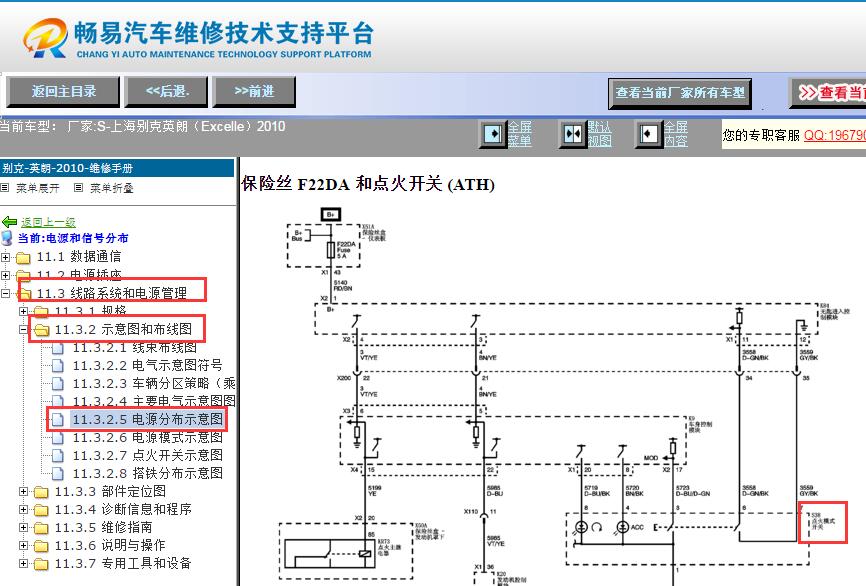Follow the 返回上一级 link
Screen dimensions: 866x586
tap(48, 222)
